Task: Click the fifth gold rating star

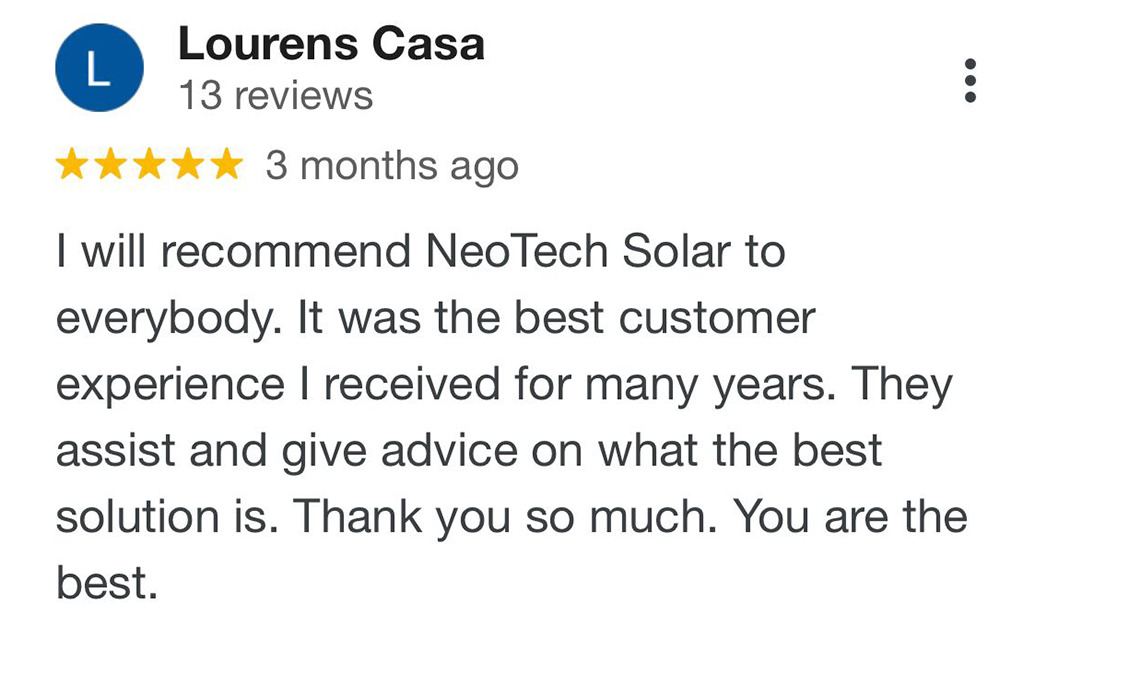Action: [227, 164]
